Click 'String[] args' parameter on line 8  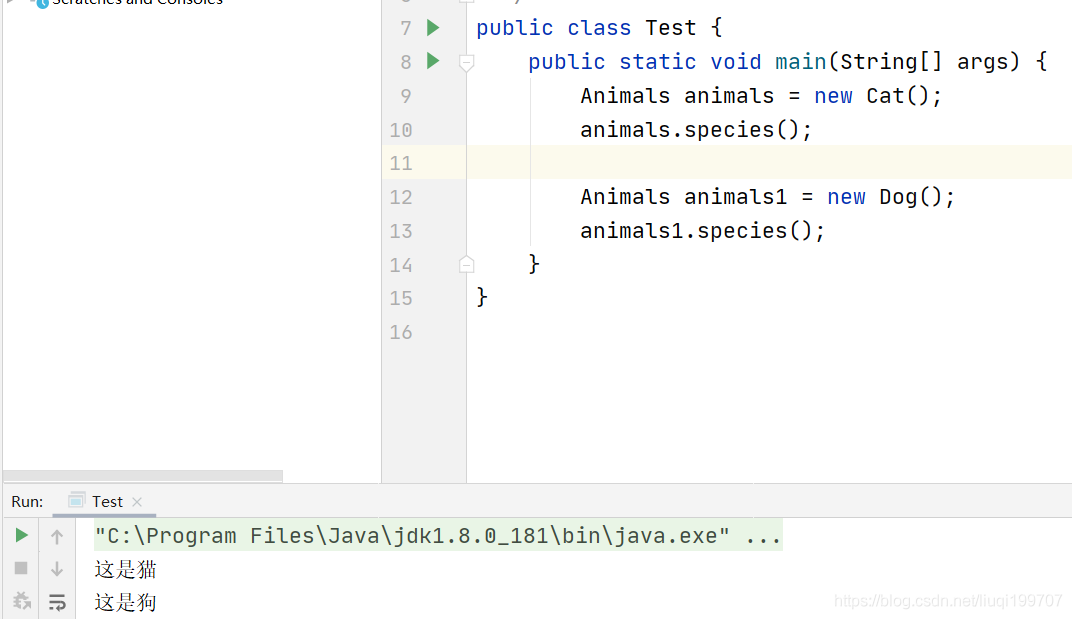924,62
